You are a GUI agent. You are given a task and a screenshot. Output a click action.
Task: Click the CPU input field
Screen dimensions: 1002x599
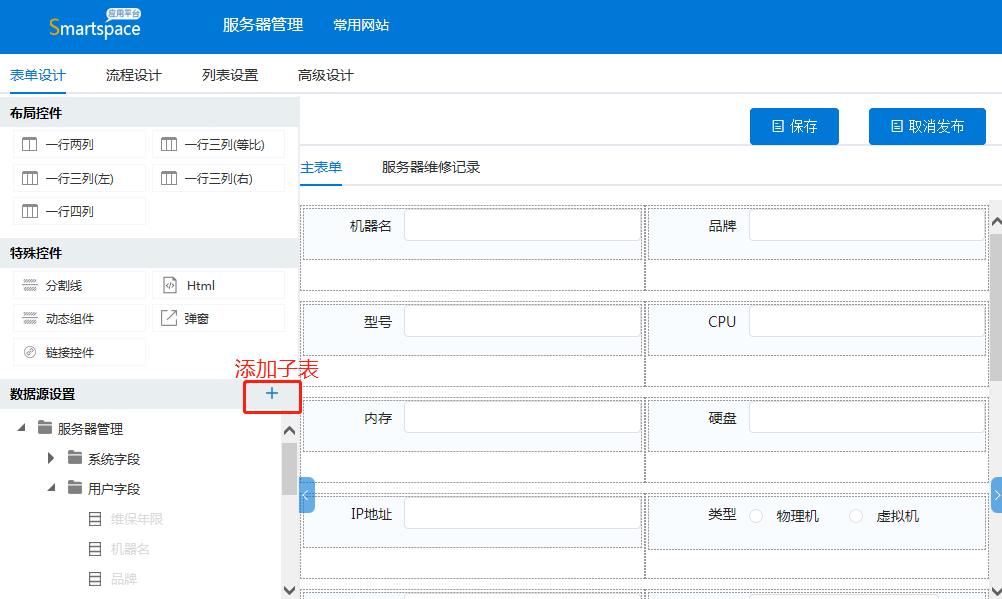tap(867, 322)
